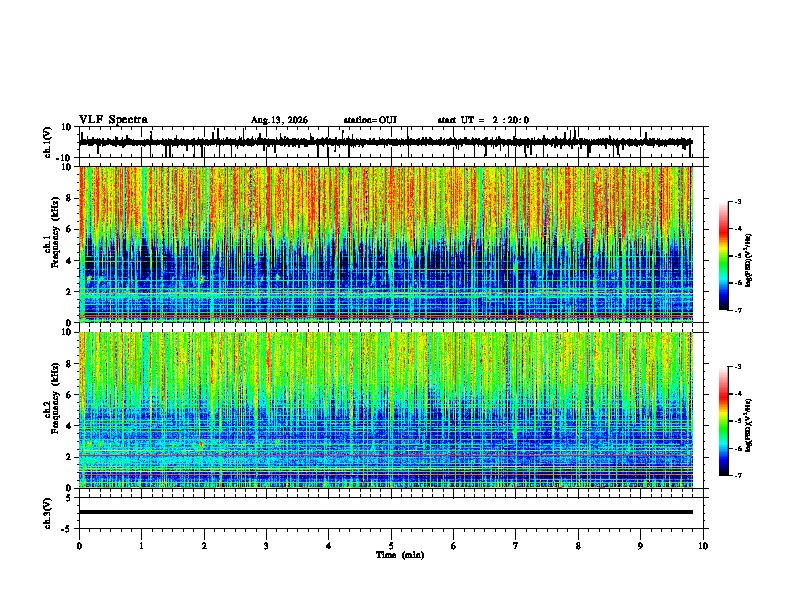
Task: Click the time axis tick label "4"
Action: point(329,546)
